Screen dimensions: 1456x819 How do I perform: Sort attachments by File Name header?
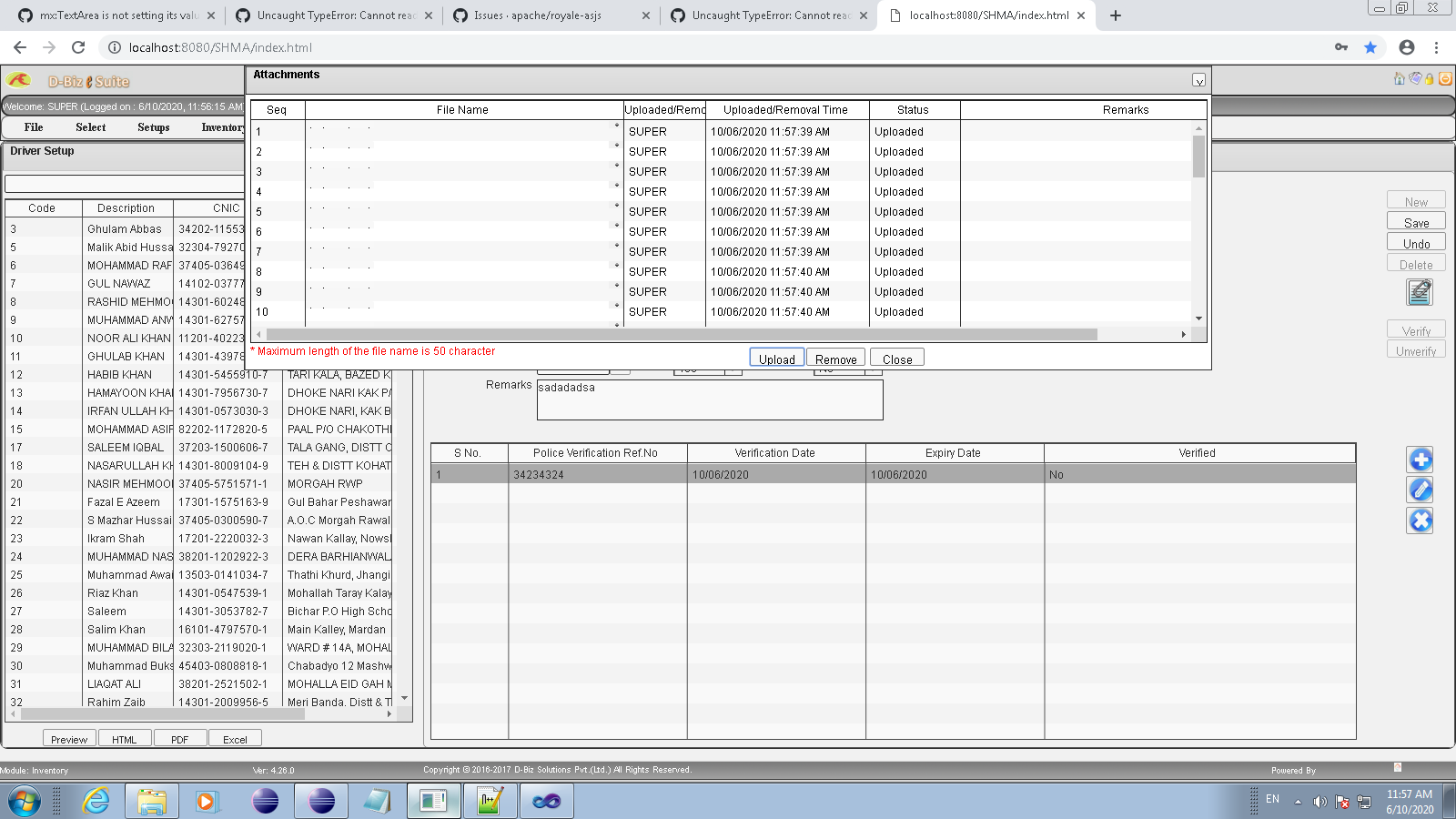(x=463, y=109)
